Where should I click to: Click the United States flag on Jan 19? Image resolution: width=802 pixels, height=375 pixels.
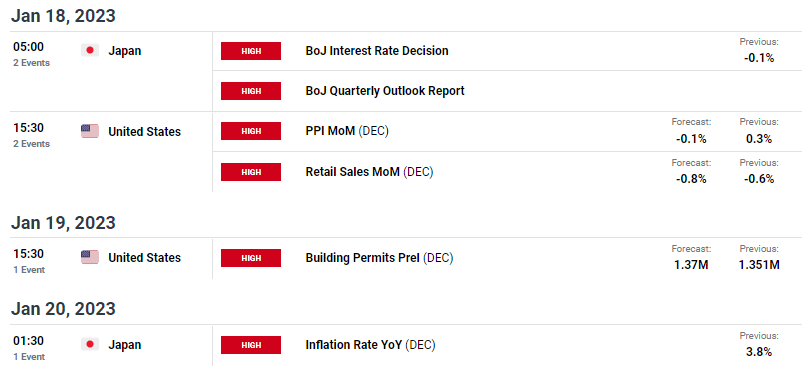click(x=90, y=257)
